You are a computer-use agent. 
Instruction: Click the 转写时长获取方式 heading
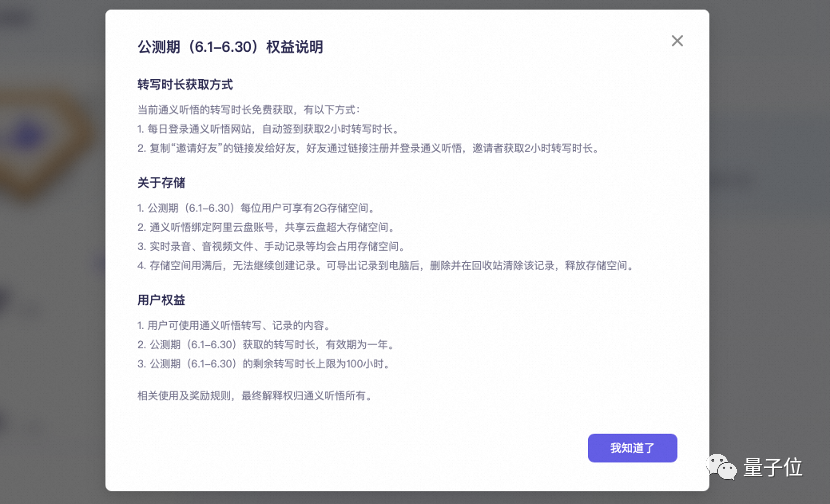(x=185, y=84)
